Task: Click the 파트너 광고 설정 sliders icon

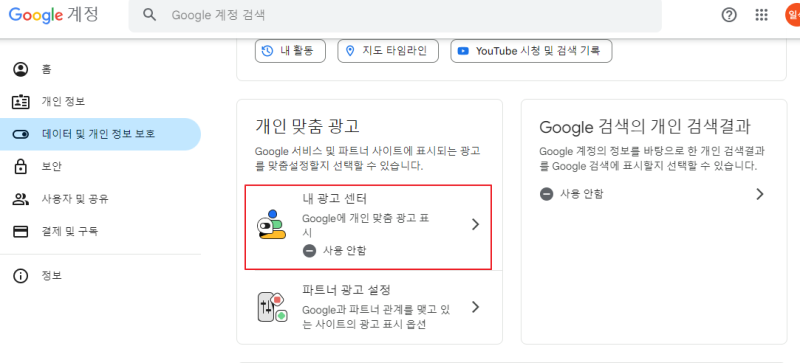Action: tap(272, 307)
